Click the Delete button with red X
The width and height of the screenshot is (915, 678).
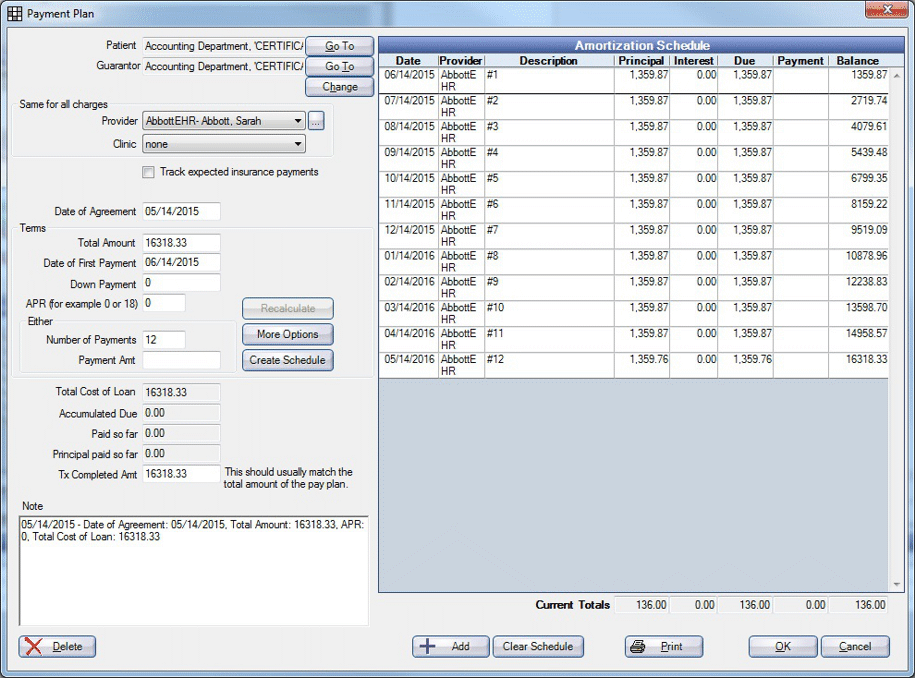[x=58, y=646]
